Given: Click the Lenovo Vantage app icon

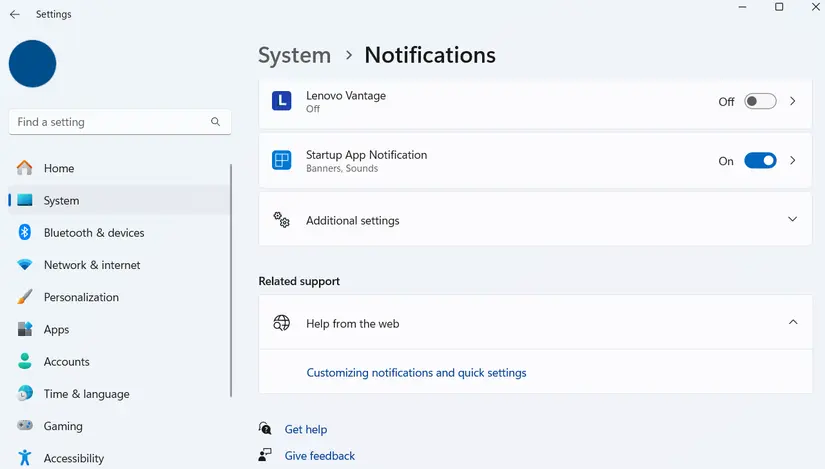Looking at the screenshot, I should (x=282, y=101).
